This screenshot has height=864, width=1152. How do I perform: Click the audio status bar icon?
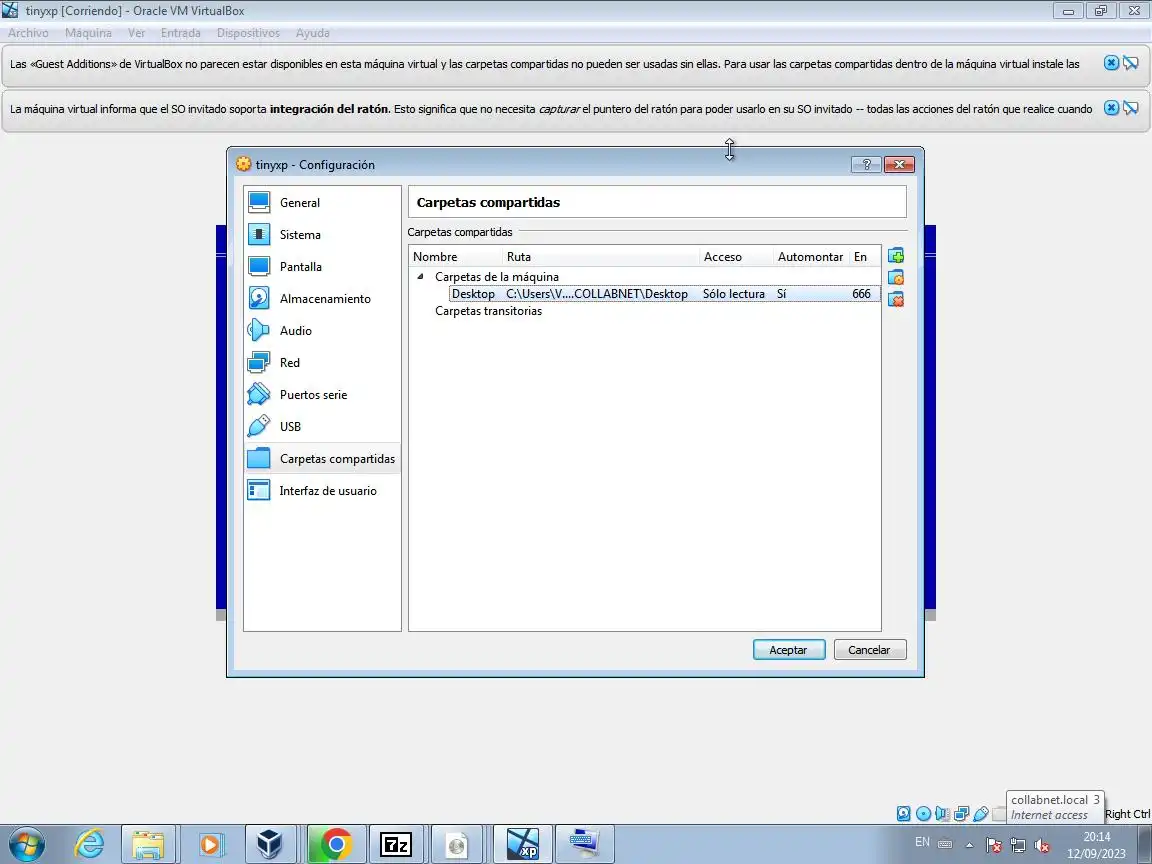pyautogui.click(x=942, y=813)
